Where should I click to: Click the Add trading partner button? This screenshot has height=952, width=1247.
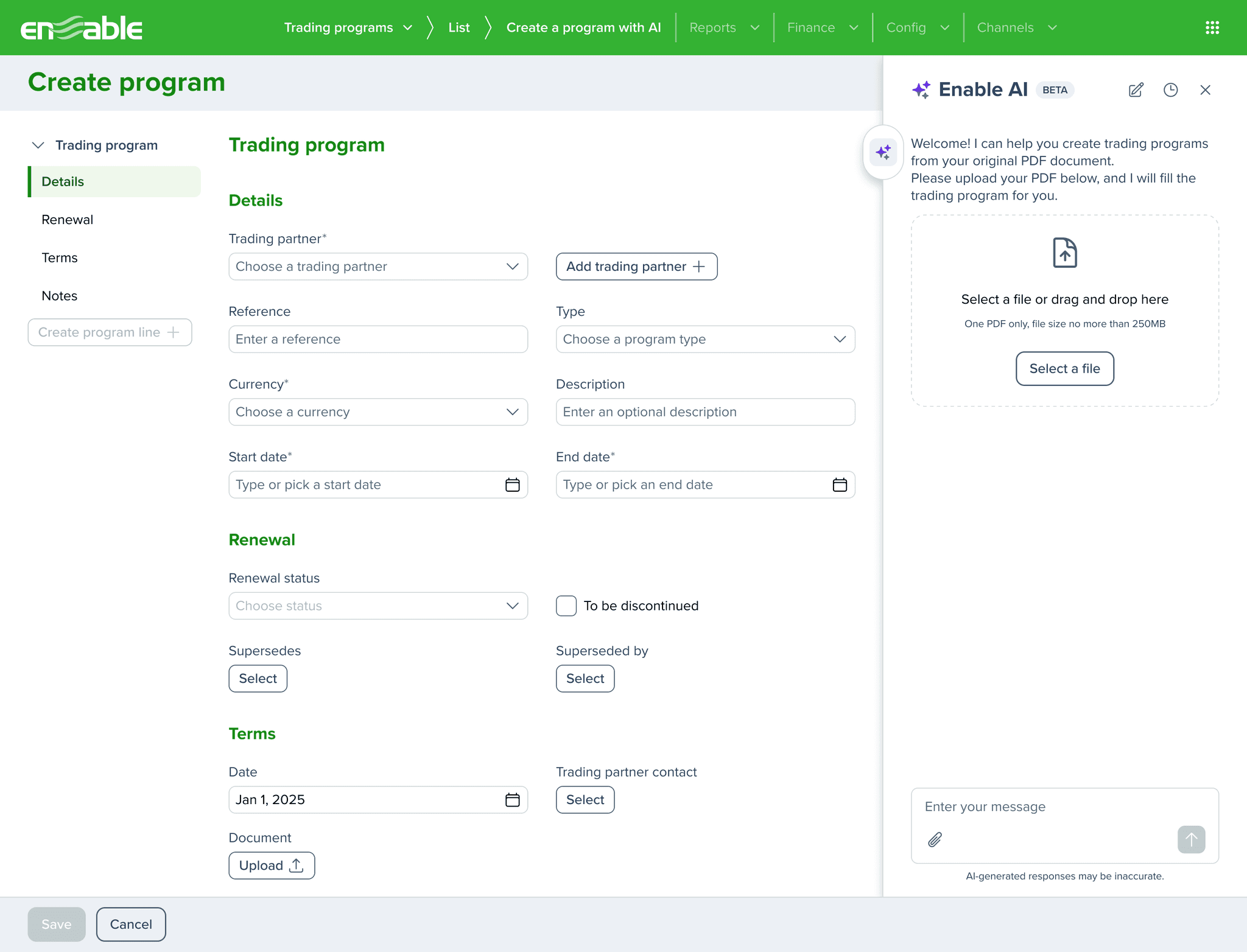(x=636, y=267)
